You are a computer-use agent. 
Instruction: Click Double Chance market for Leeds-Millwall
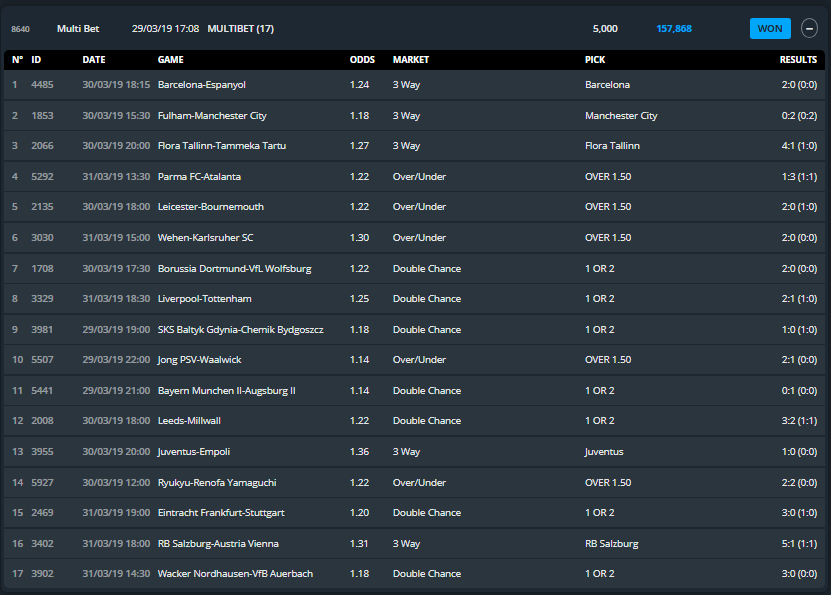427,421
